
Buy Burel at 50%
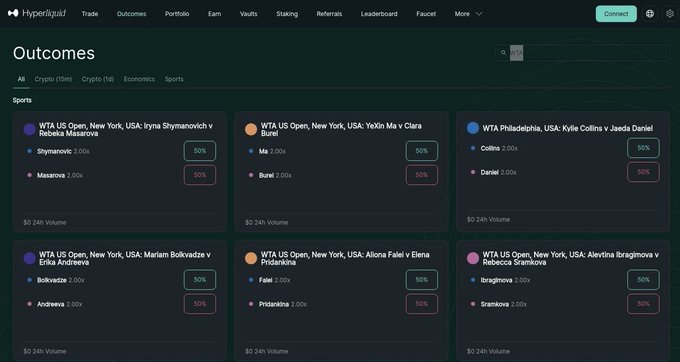pyautogui.click(x=422, y=175)
